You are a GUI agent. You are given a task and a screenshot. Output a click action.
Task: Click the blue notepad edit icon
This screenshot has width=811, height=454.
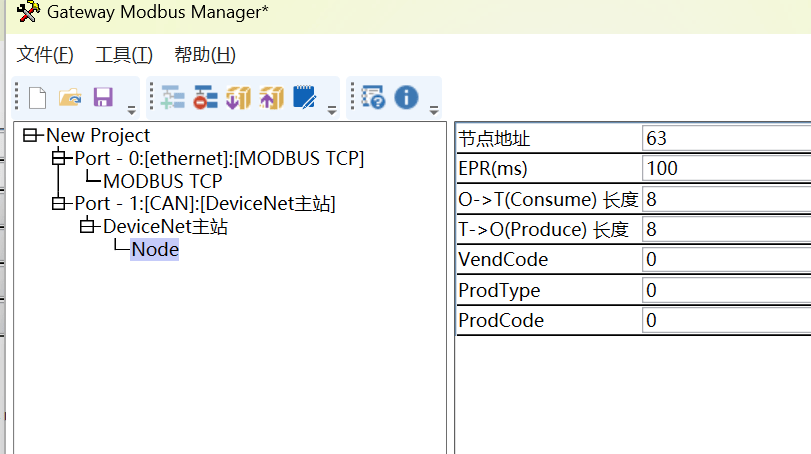click(305, 97)
